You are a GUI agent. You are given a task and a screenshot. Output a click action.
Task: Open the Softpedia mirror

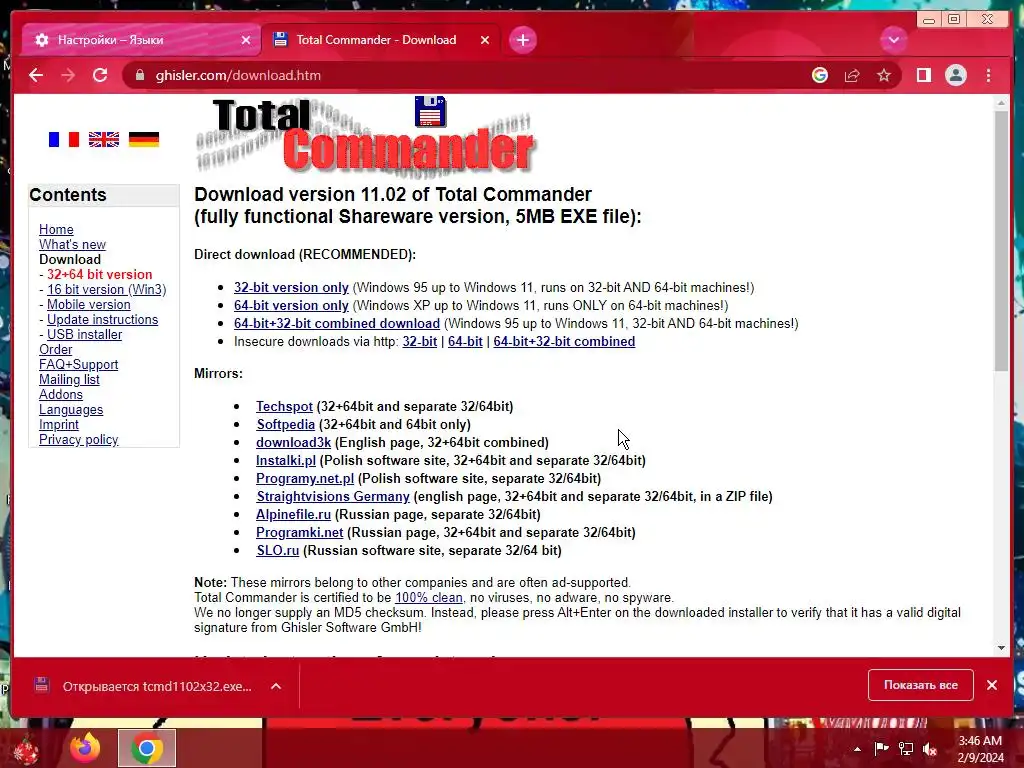[x=285, y=424]
